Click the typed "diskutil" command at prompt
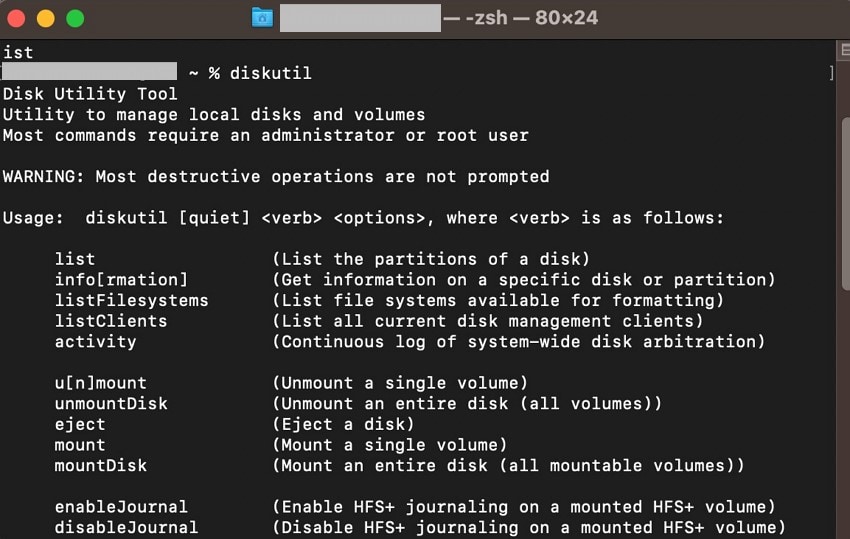The width and height of the screenshot is (850, 539). coord(271,73)
